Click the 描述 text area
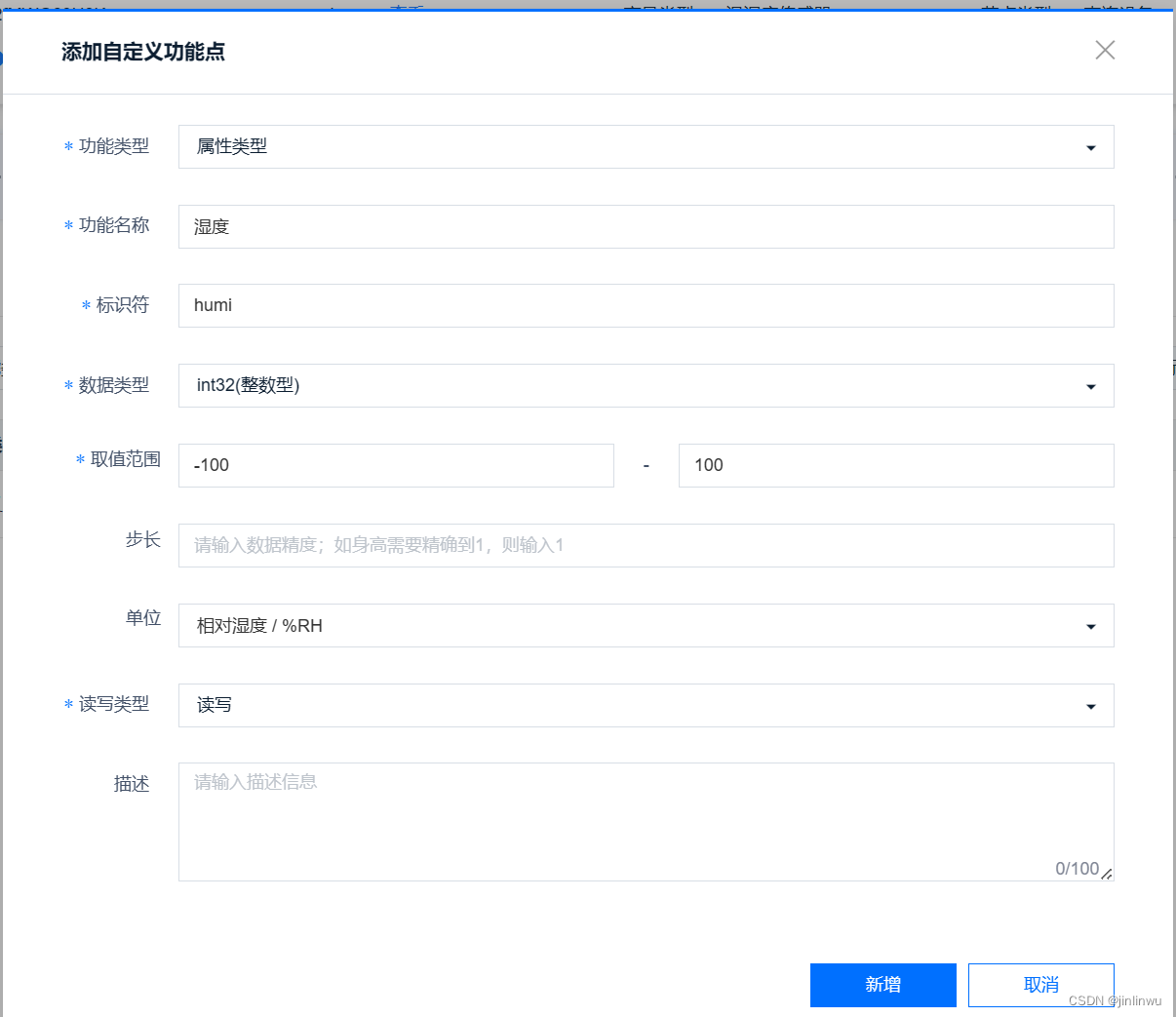The width and height of the screenshot is (1176, 1017). 646,809
